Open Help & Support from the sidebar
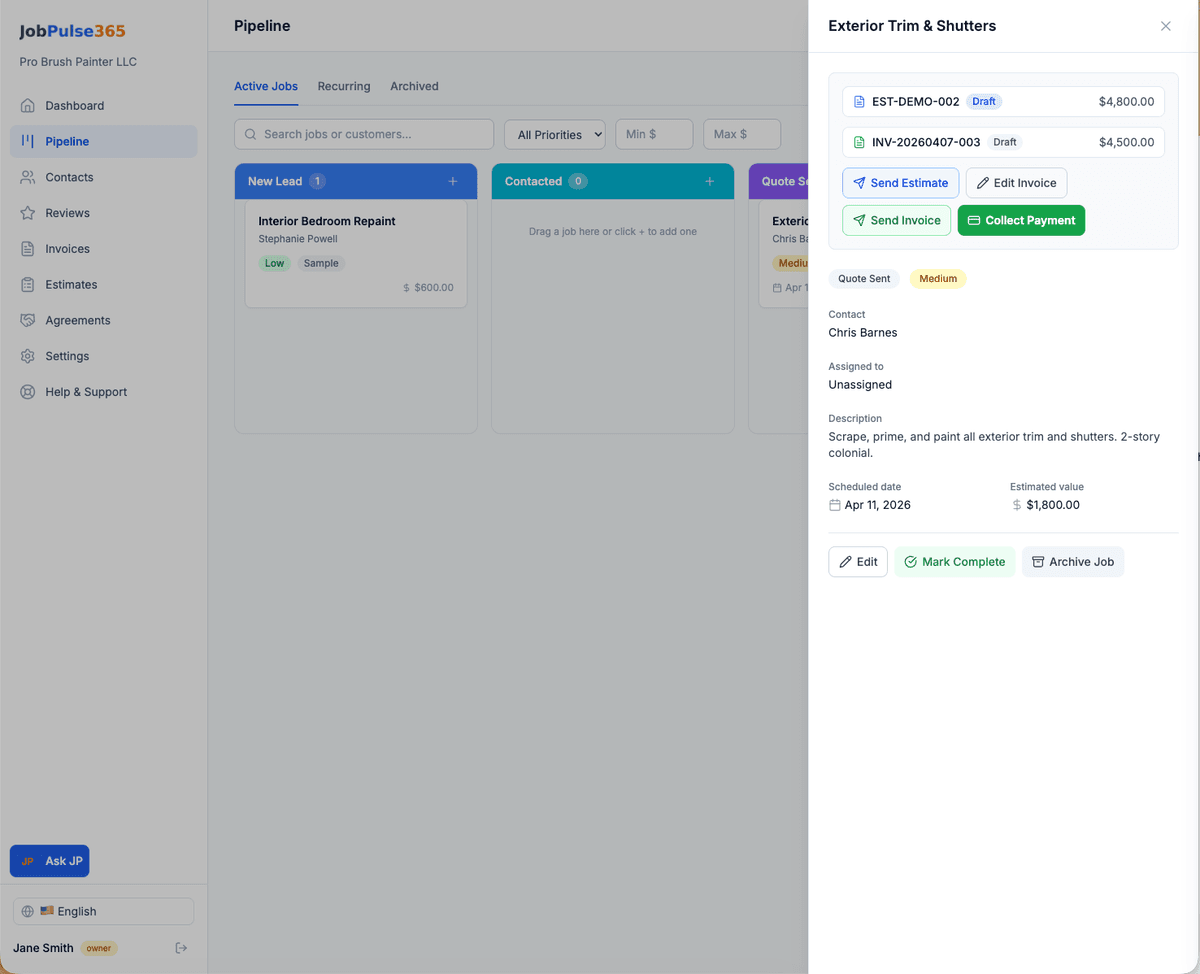This screenshot has width=1200, height=974. pyautogui.click(x=28, y=391)
